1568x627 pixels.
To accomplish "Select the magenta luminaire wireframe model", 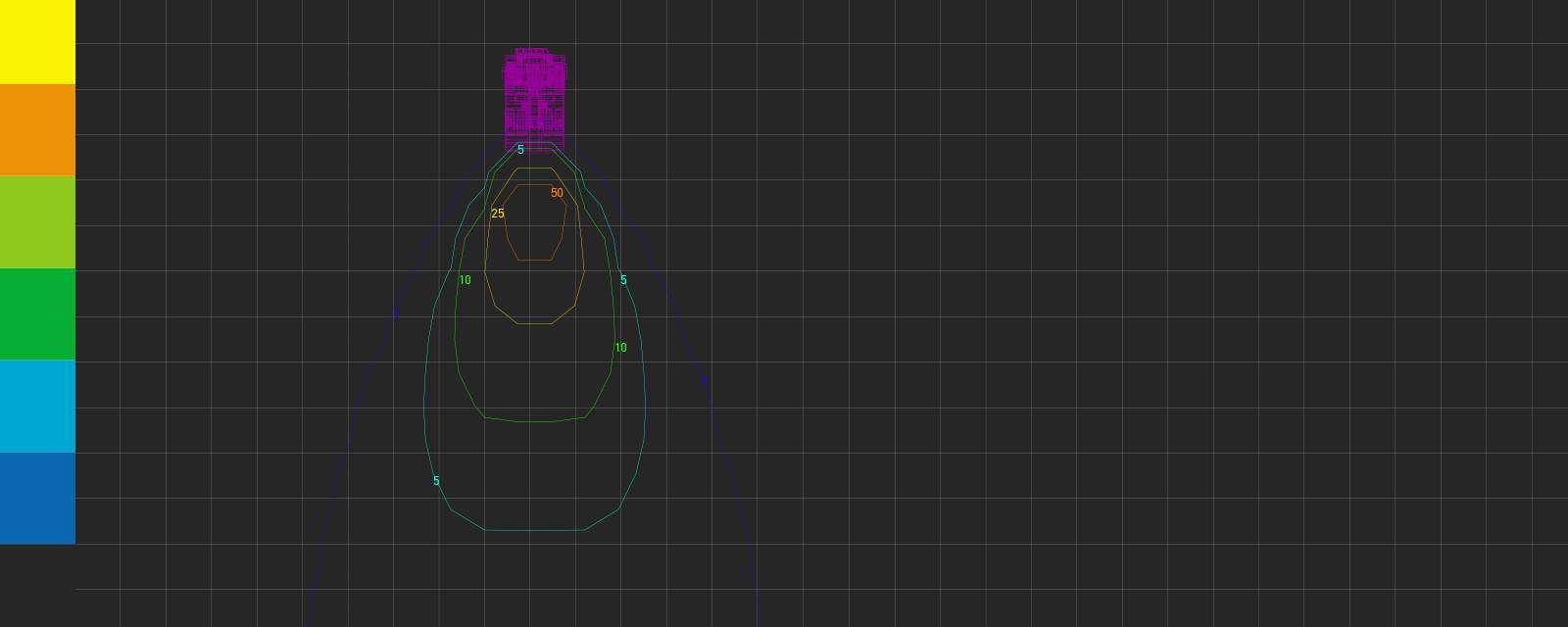I will click(x=534, y=98).
